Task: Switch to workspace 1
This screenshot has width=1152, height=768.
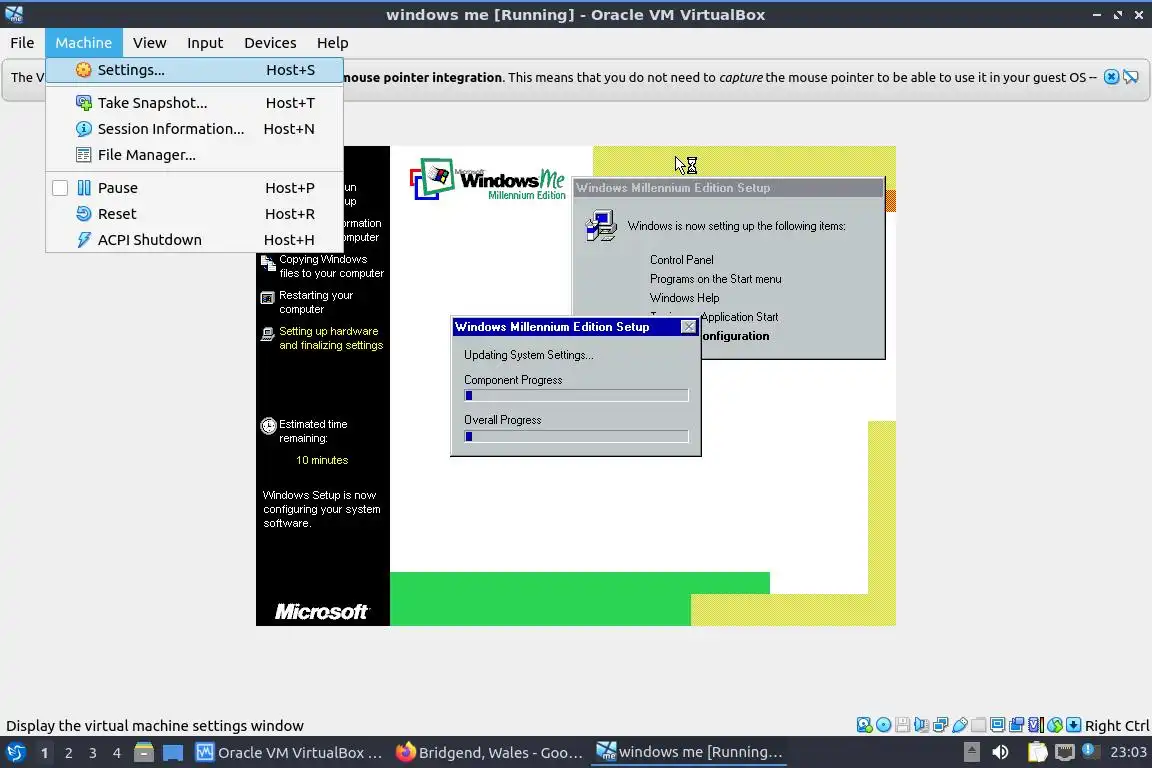Action: coord(44,753)
